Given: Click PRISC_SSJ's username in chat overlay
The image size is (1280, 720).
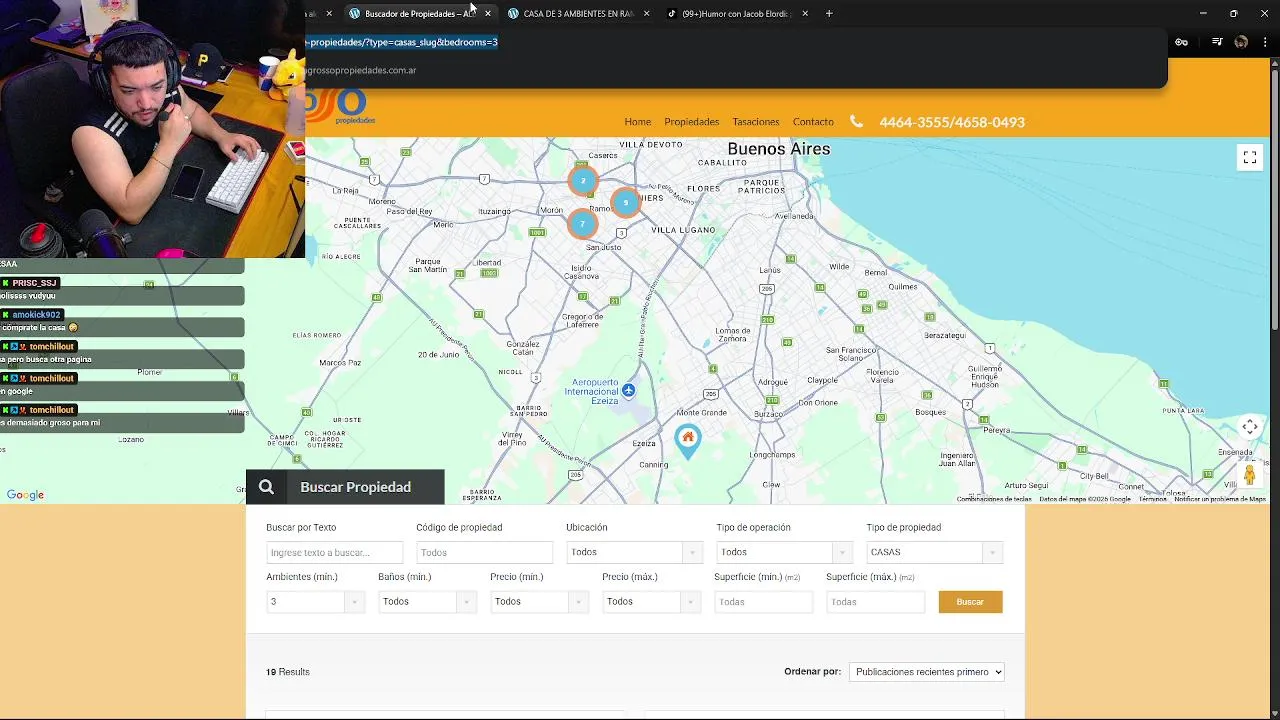Looking at the screenshot, I should [35, 283].
